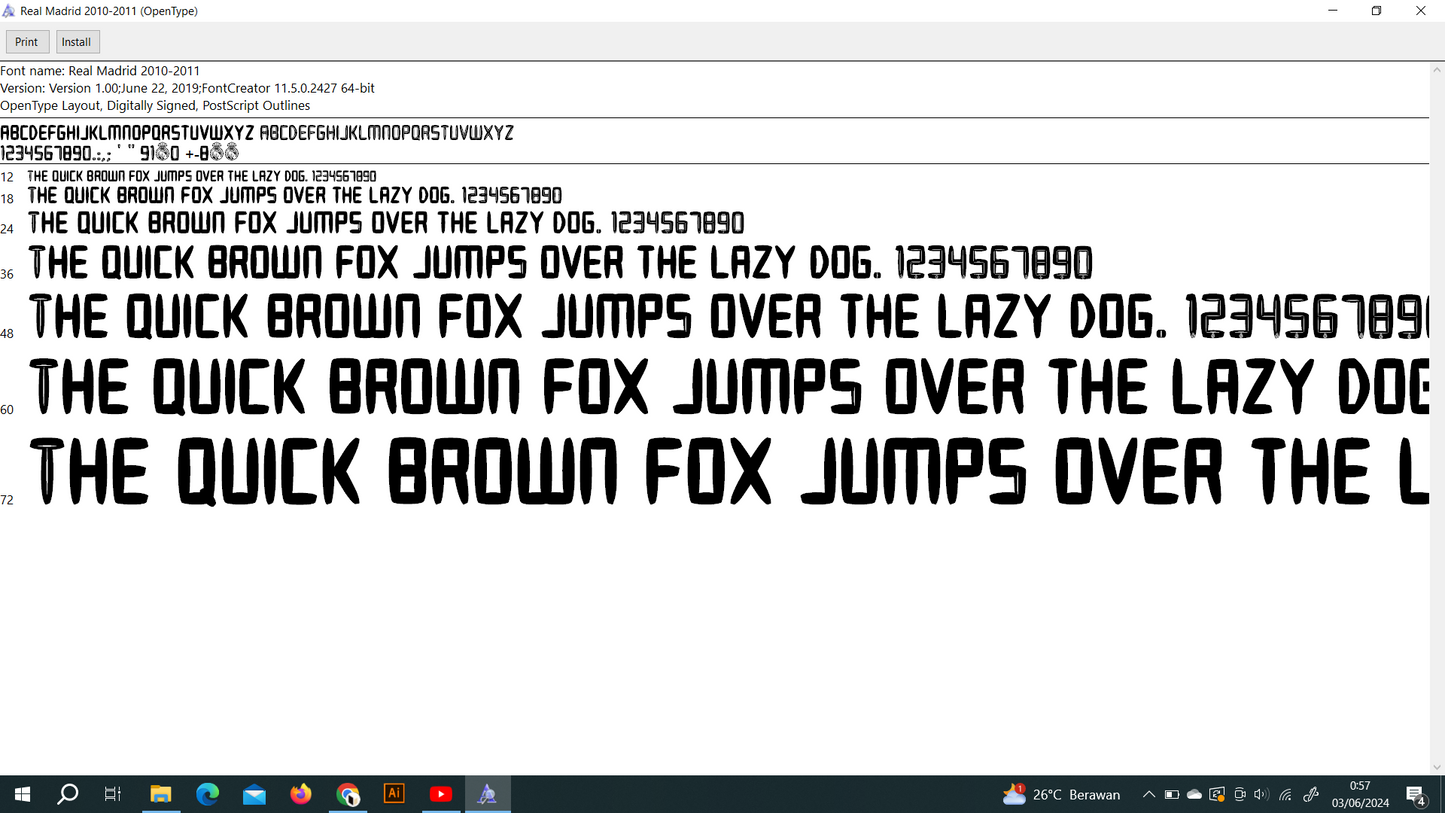Click the 'OpenType Layout, Digitally Signed' line
The width and height of the screenshot is (1445, 813).
click(x=155, y=105)
